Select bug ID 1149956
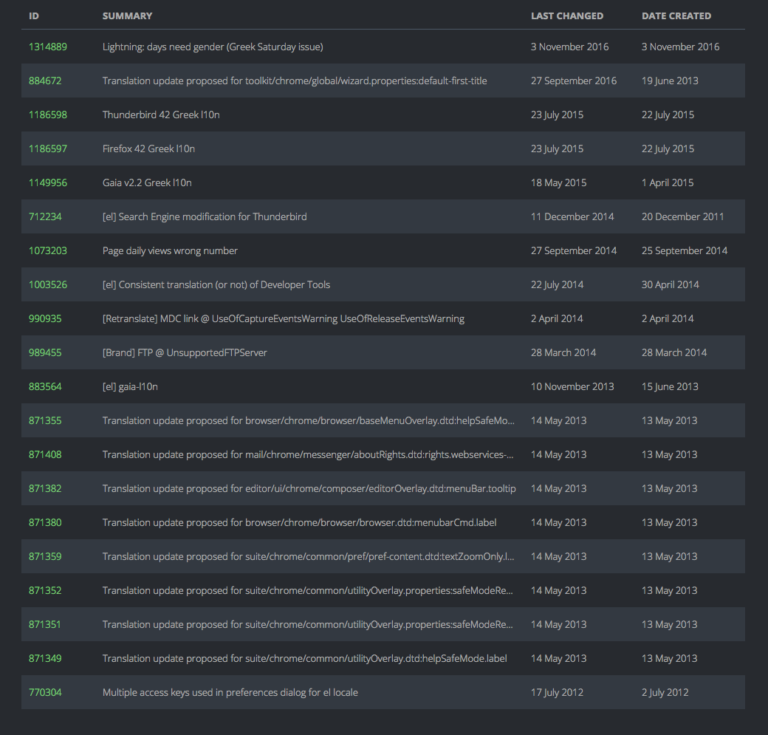Image resolution: width=768 pixels, height=735 pixels. (x=47, y=183)
